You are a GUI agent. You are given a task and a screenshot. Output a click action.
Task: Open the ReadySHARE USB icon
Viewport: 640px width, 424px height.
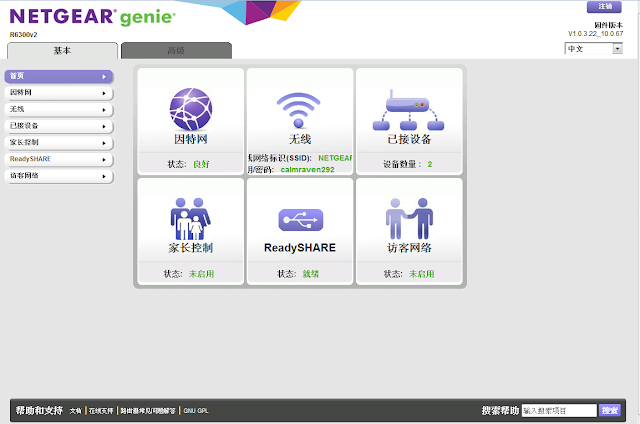(300, 220)
